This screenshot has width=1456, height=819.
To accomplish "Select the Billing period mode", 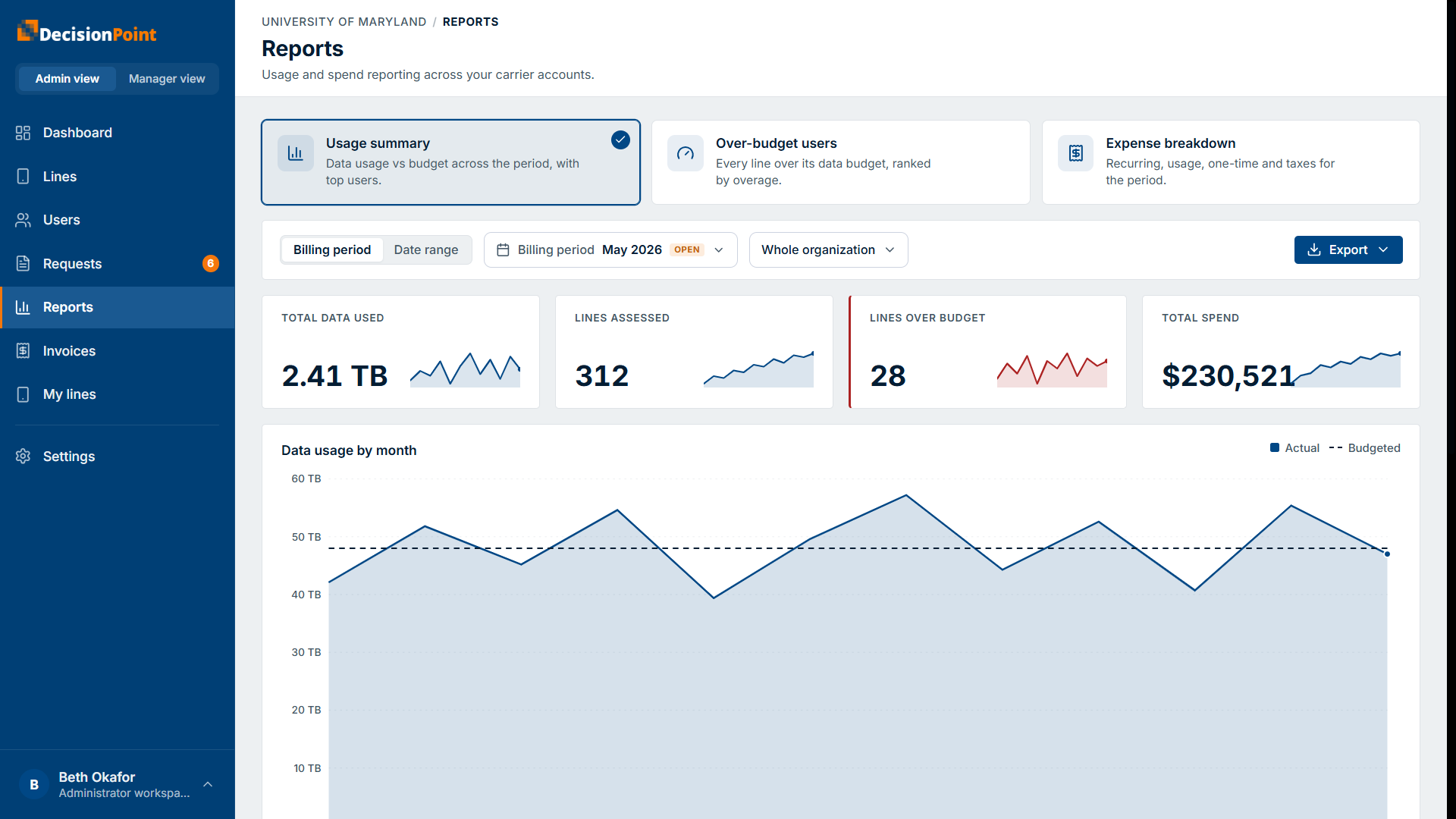I will pyautogui.click(x=332, y=250).
